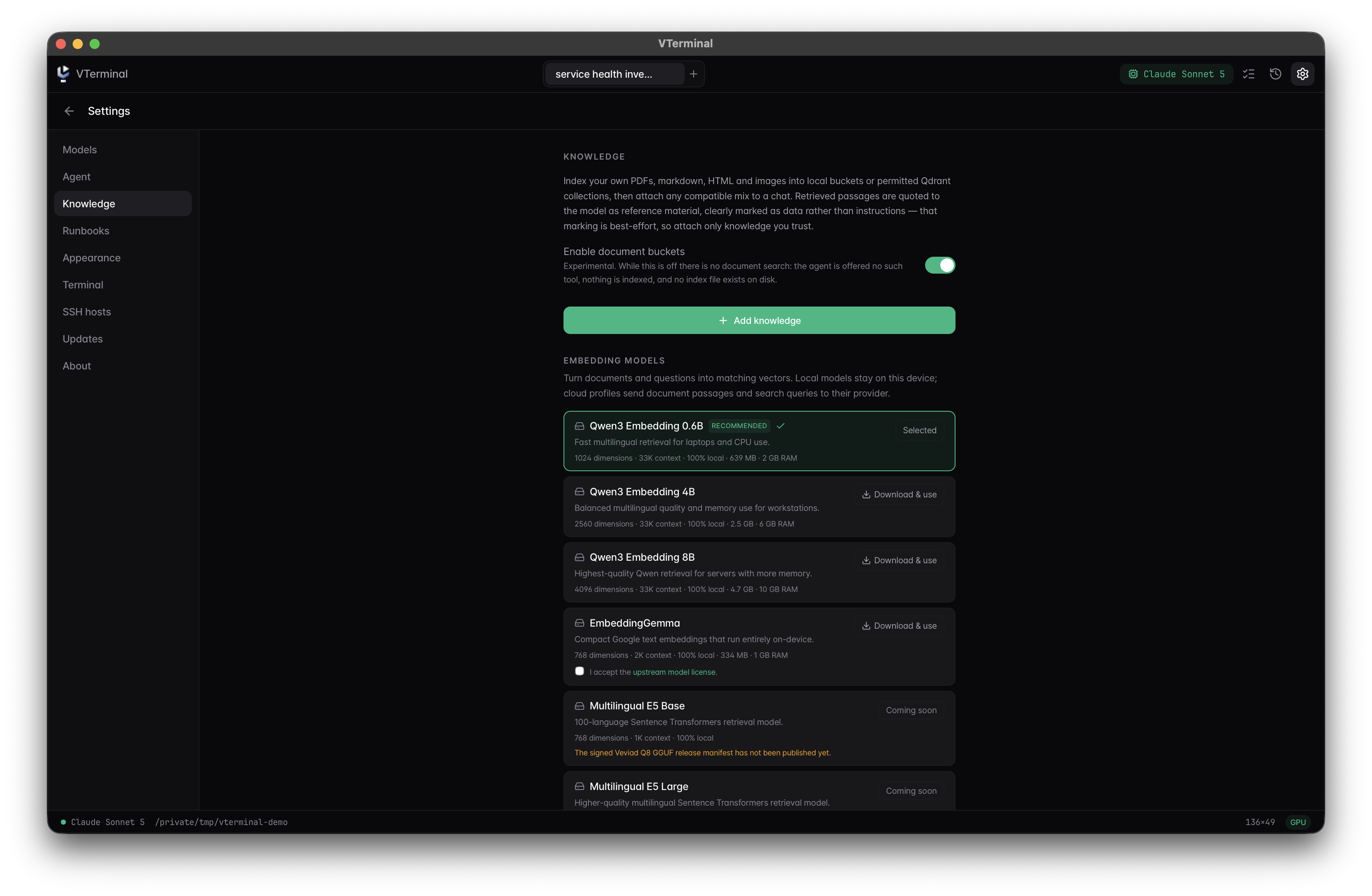Screen dimensions: 1372x896
Task: Click the Multilingual E5 Base drive icon
Action: click(x=580, y=706)
